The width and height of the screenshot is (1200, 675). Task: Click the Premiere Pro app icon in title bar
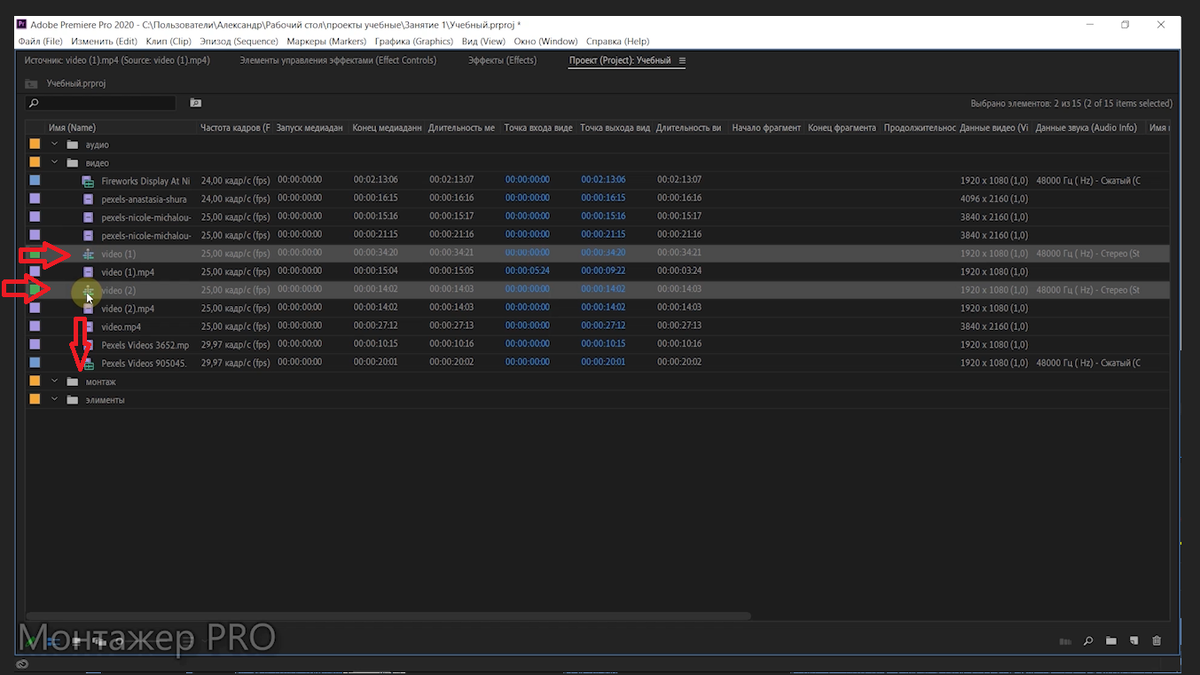[21, 24]
